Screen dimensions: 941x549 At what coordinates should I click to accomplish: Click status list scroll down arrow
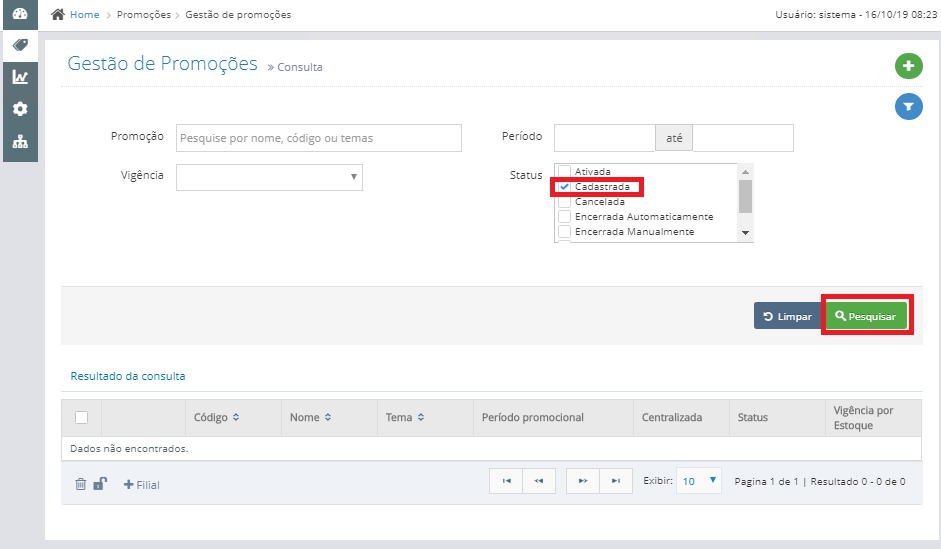pos(745,233)
